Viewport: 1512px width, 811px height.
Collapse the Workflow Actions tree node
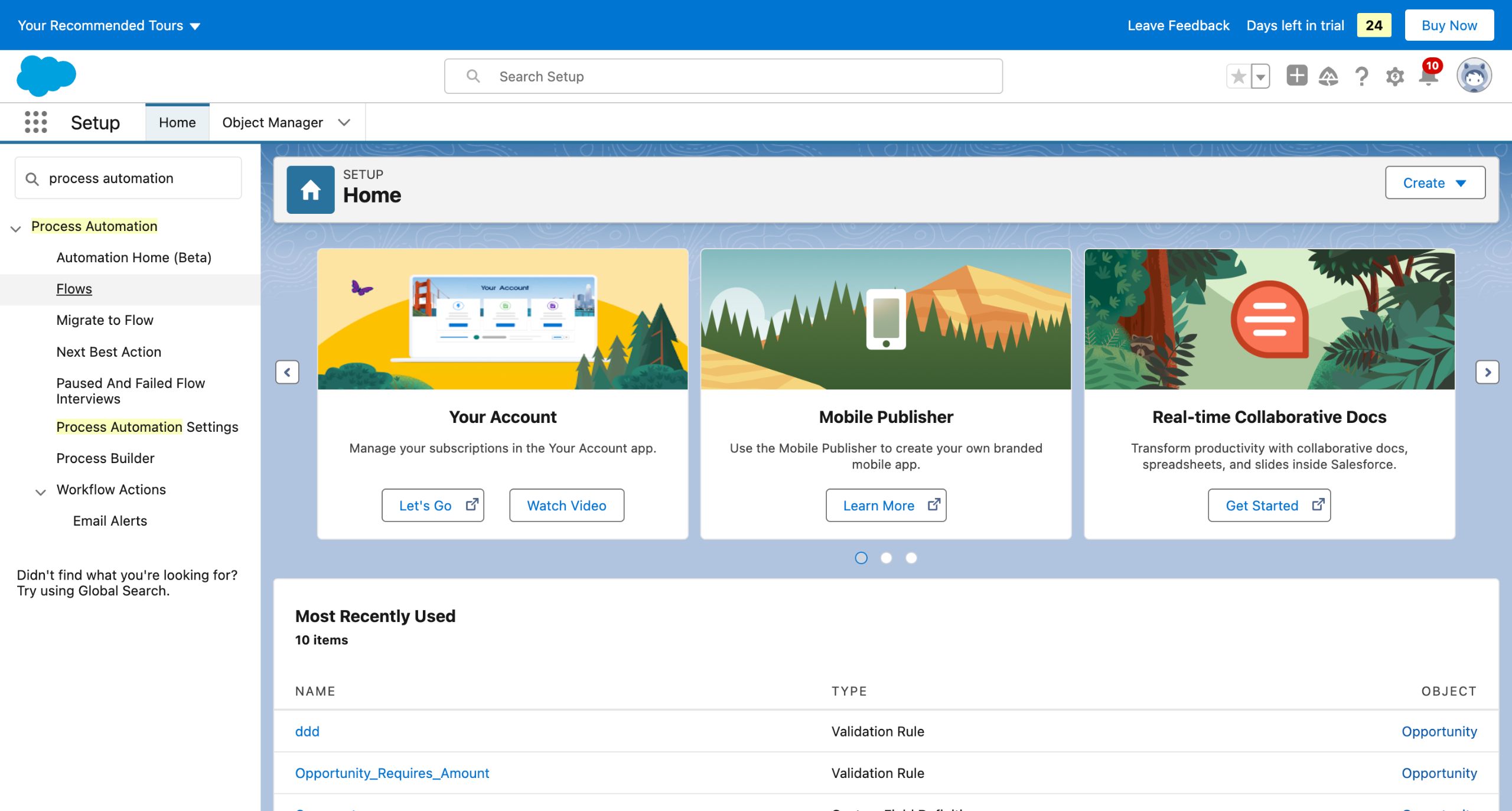pyautogui.click(x=41, y=491)
